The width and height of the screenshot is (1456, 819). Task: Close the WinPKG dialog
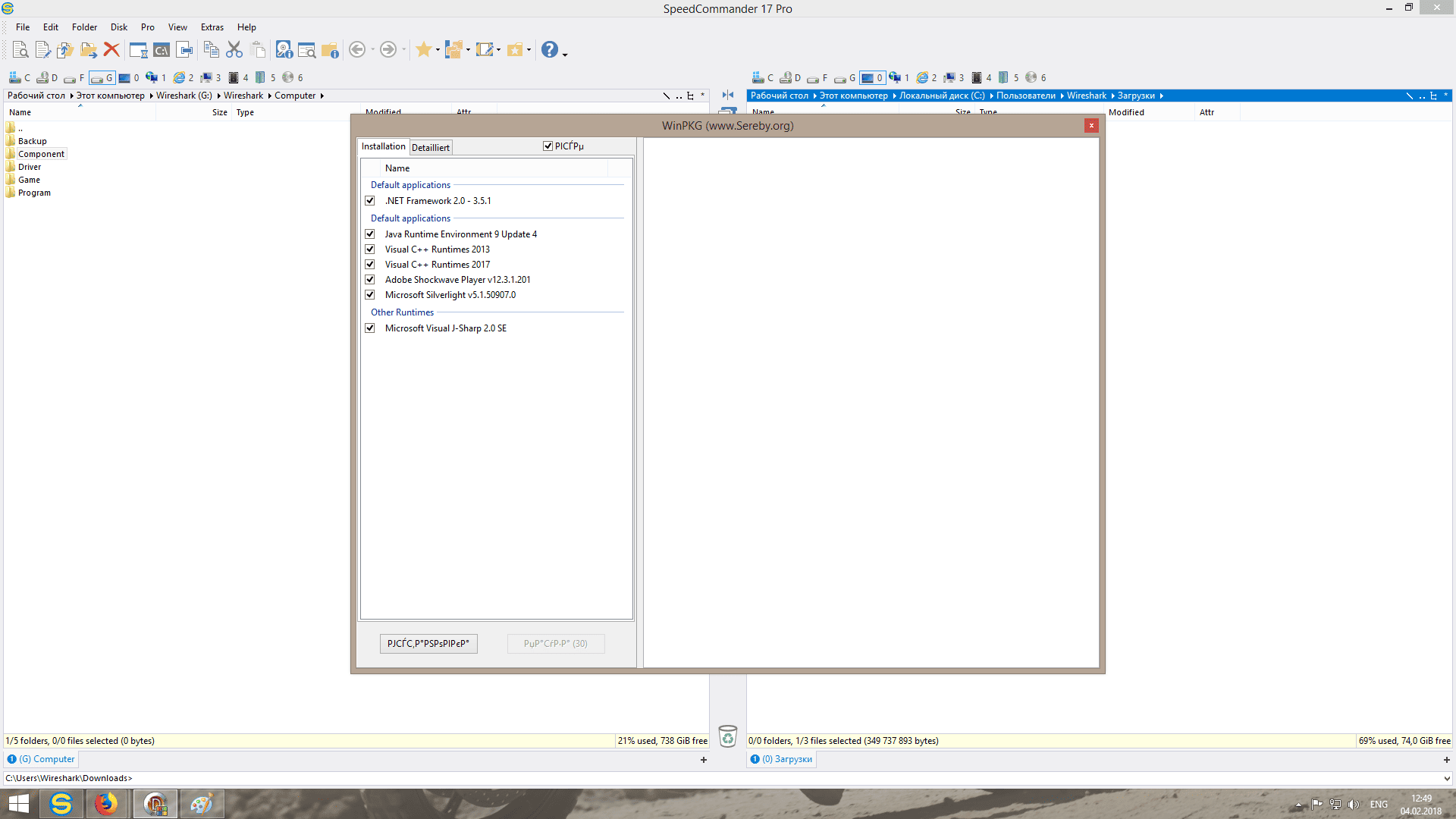[x=1091, y=125]
